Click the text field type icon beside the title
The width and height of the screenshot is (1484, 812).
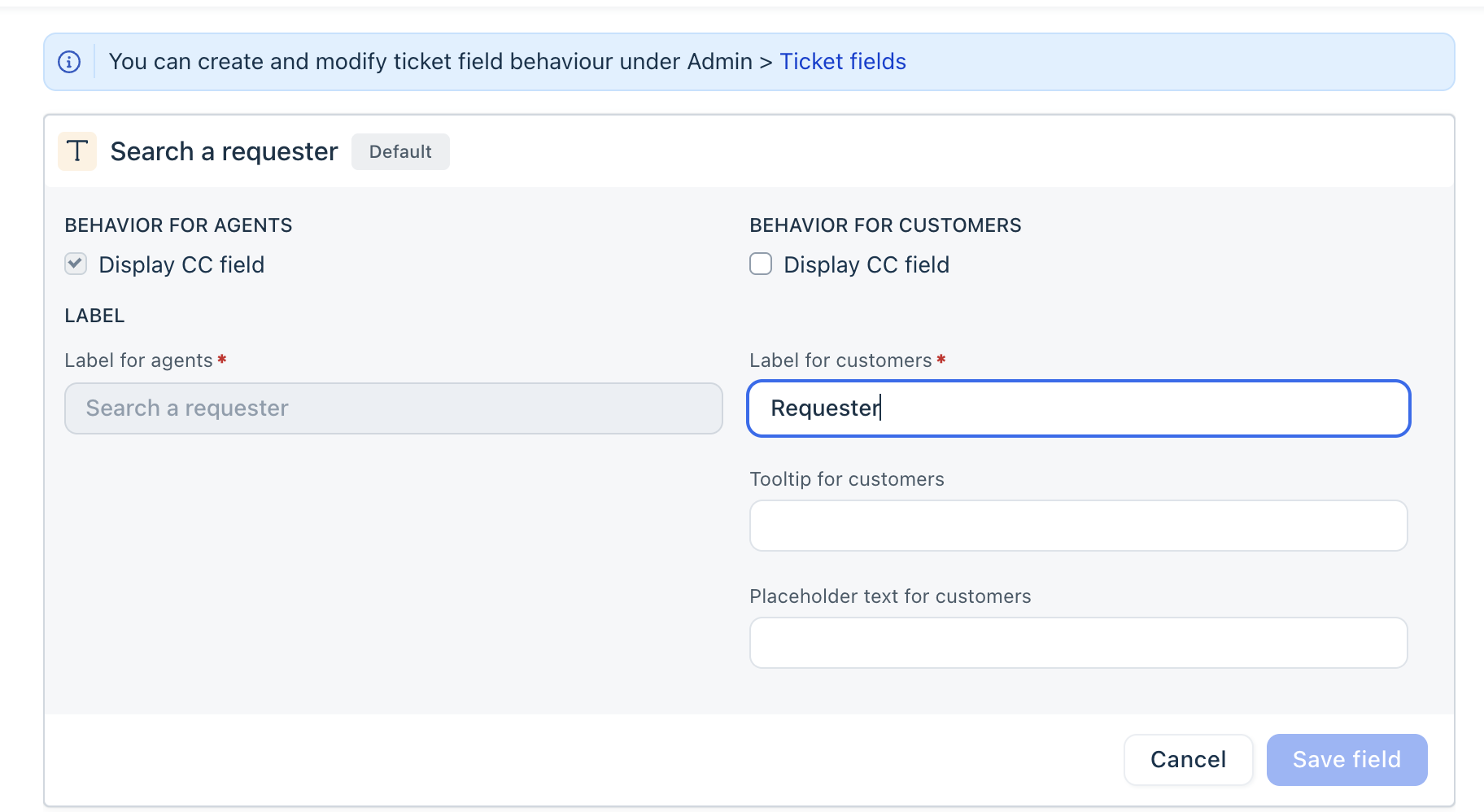[77, 151]
